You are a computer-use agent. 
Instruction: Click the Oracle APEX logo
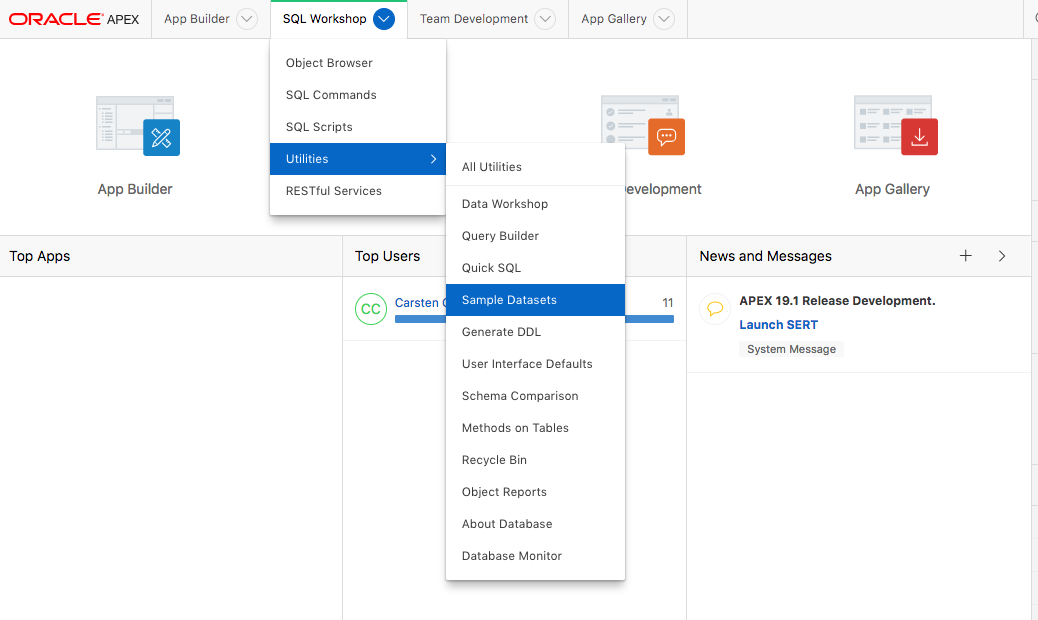click(75, 19)
